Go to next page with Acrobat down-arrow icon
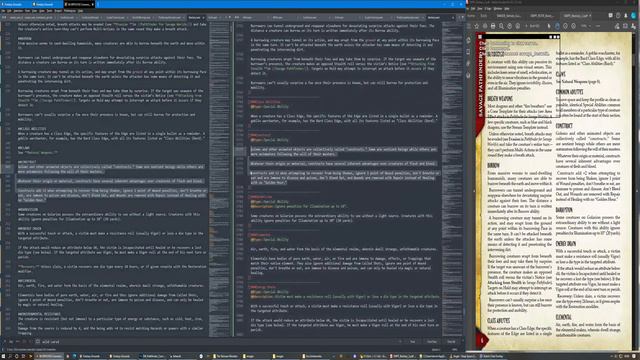 (518, 26)
